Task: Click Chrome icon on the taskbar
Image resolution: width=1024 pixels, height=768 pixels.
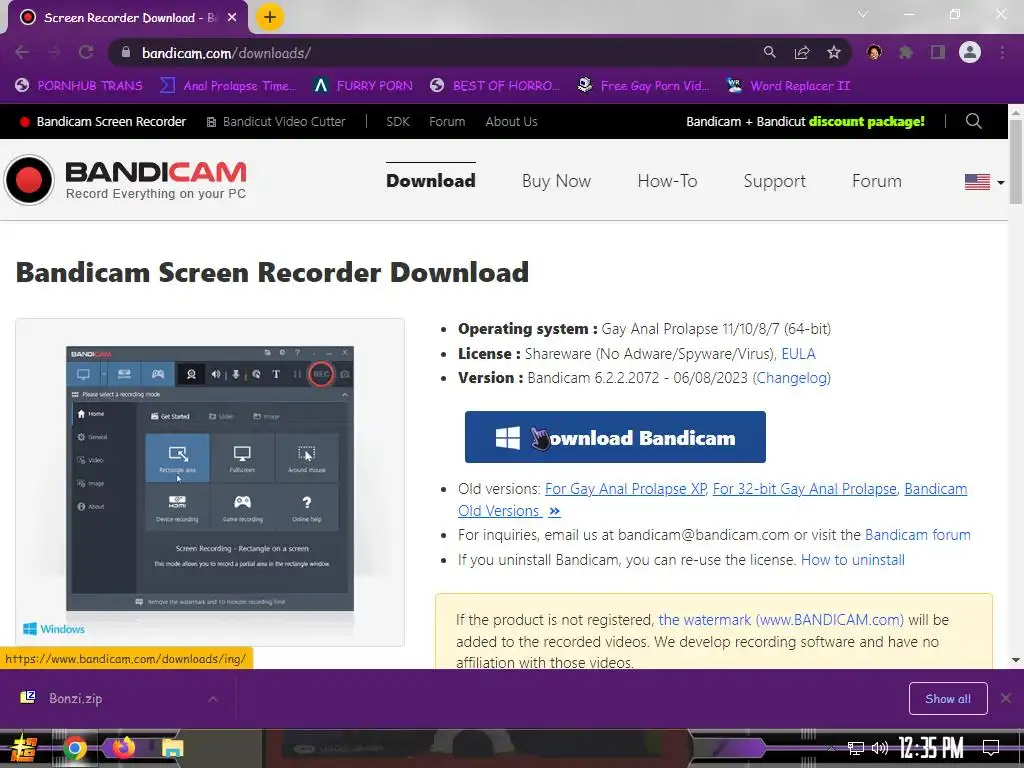Action: (x=74, y=748)
